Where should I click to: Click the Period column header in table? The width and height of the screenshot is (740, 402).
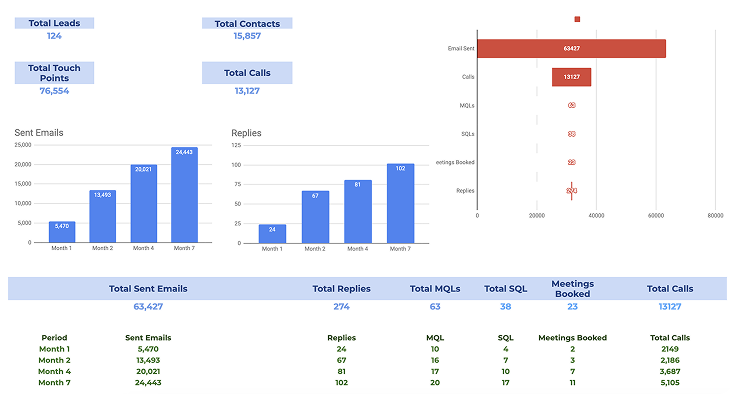tap(54, 338)
